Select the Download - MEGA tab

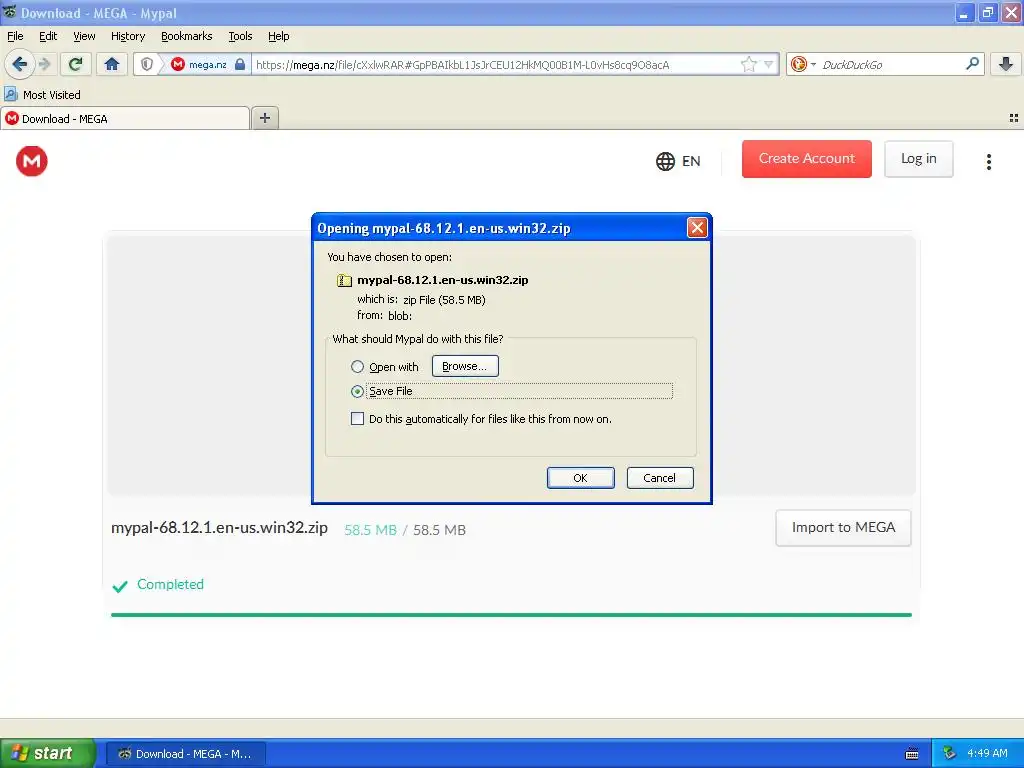click(x=124, y=118)
